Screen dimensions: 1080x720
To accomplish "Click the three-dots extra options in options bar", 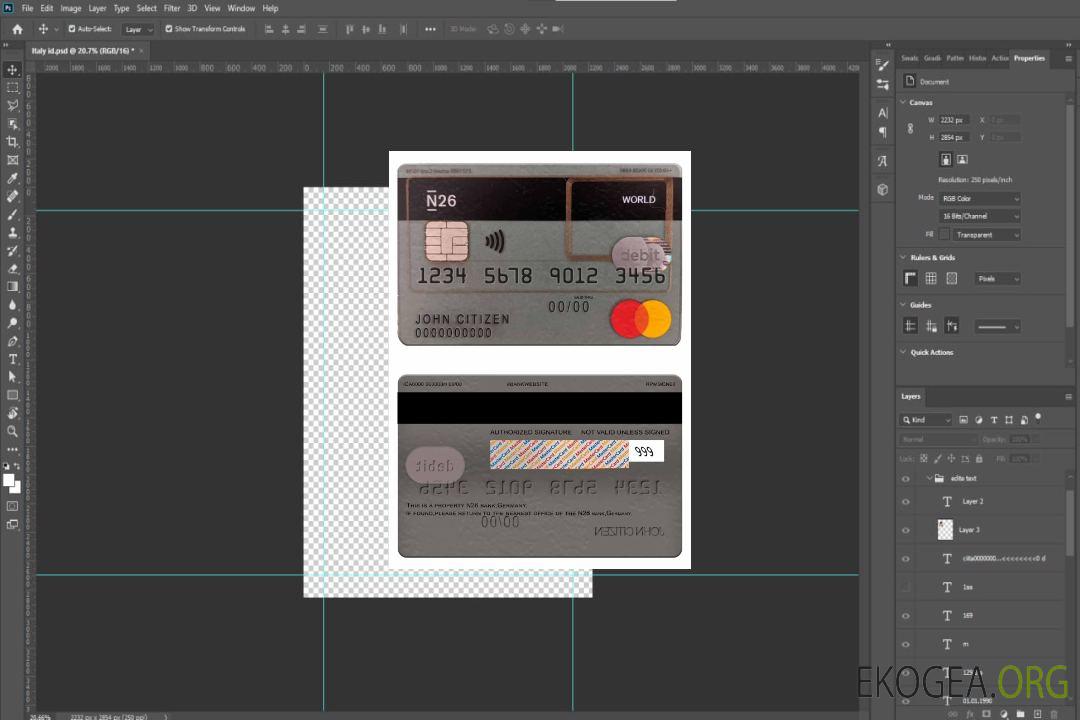I will click(430, 29).
